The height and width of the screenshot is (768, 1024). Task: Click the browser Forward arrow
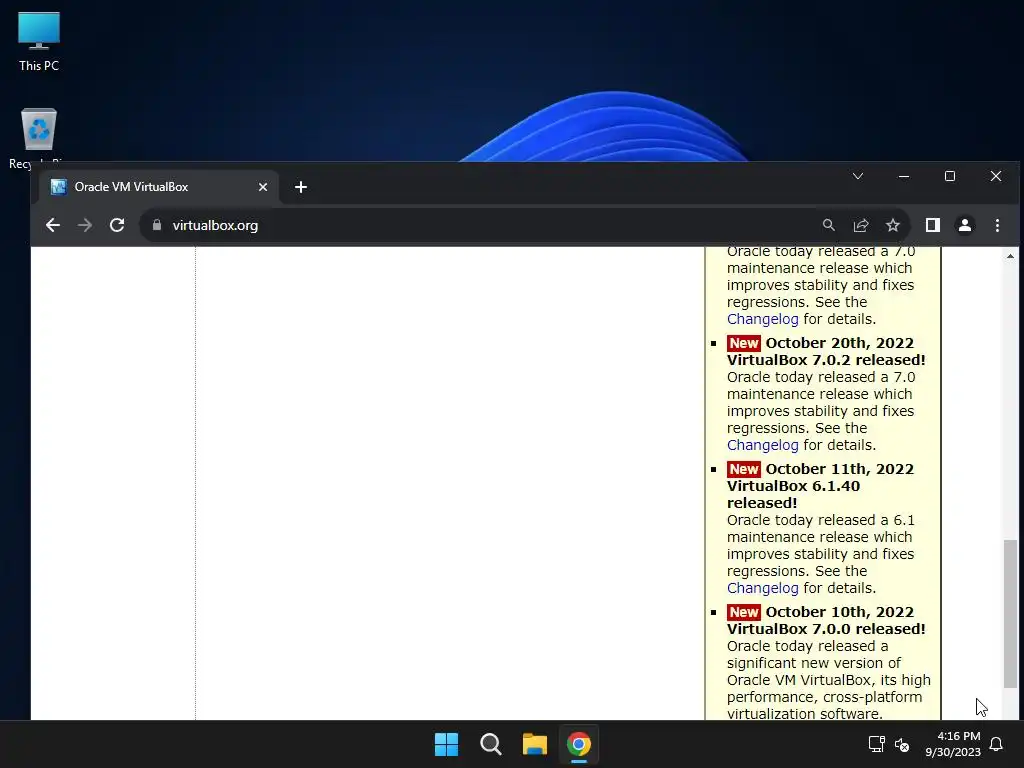(85, 225)
